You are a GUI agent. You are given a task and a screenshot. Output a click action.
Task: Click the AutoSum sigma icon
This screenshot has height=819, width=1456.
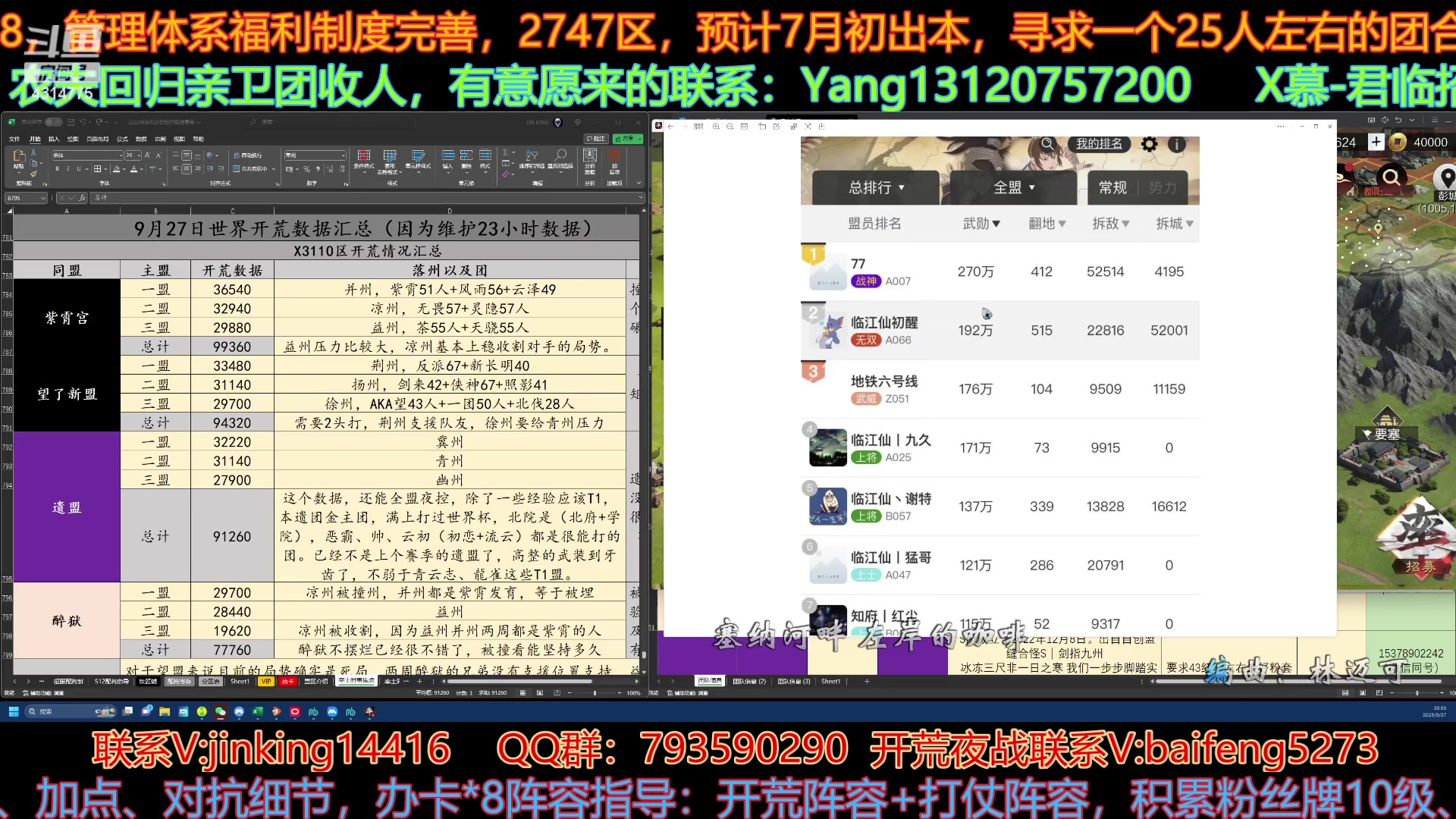[x=506, y=152]
